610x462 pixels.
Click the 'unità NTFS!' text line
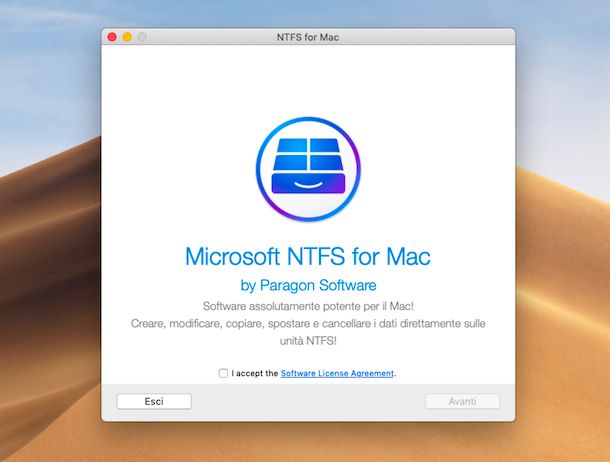(x=308, y=341)
